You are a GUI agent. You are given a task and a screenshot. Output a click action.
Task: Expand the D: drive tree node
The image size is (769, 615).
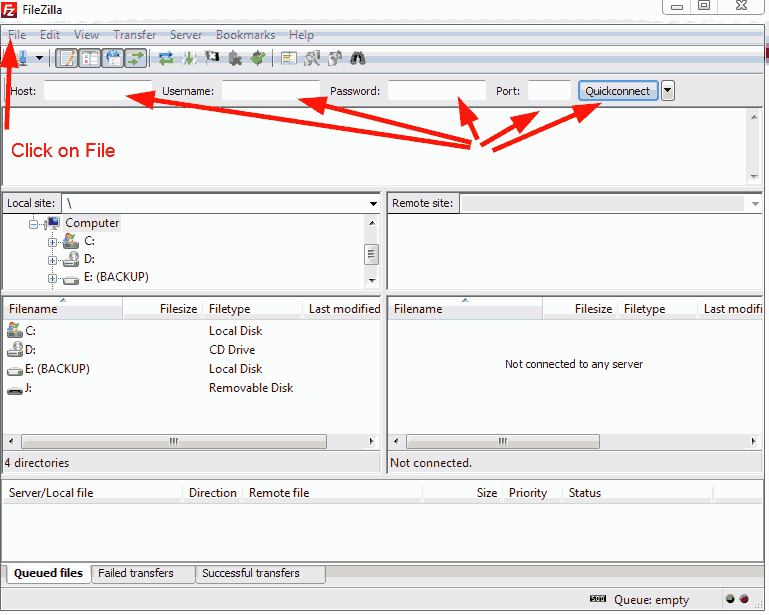pyautogui.click(x=52, y=260)
